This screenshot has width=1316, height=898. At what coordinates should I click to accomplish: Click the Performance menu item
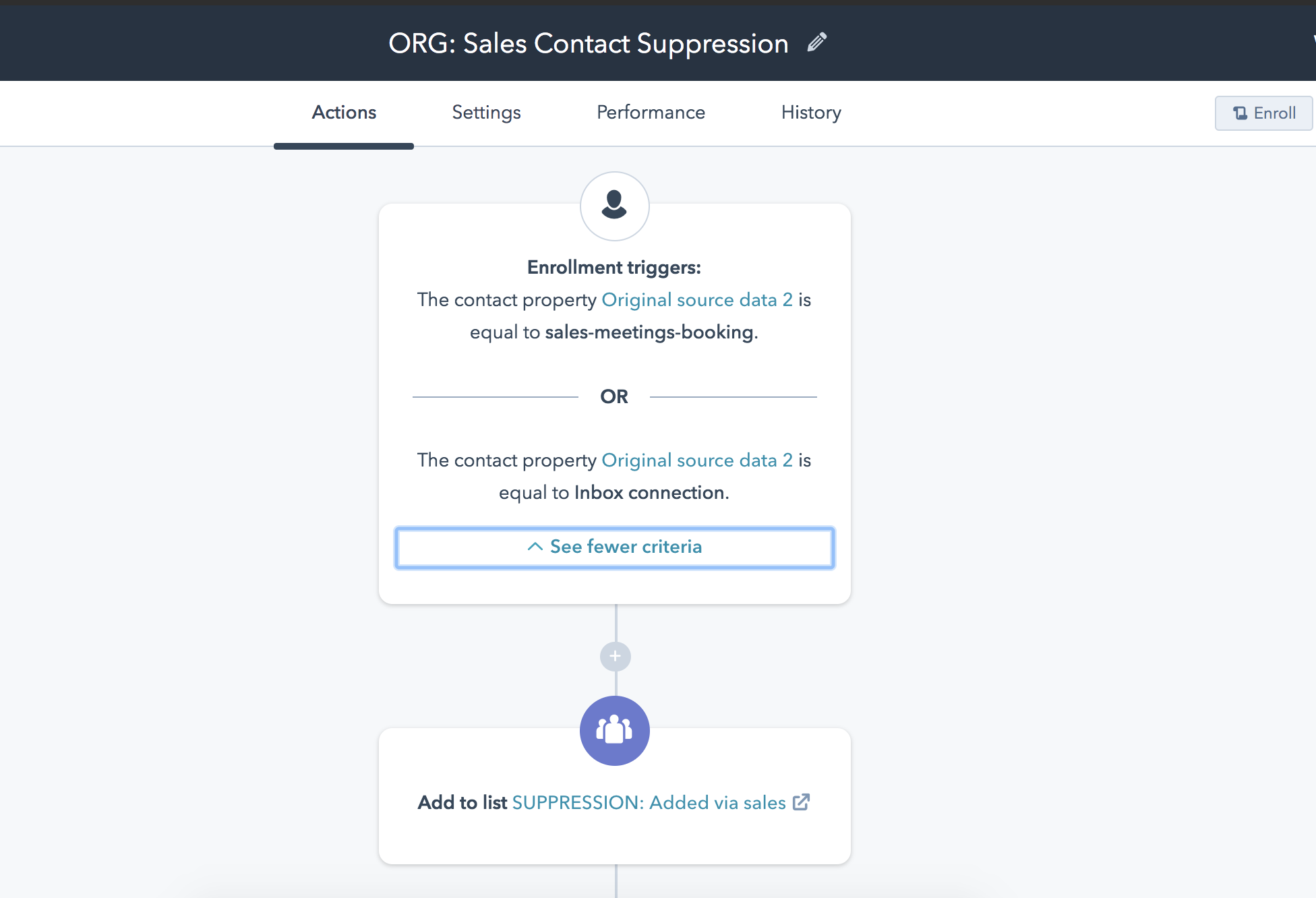coord(651,112)
